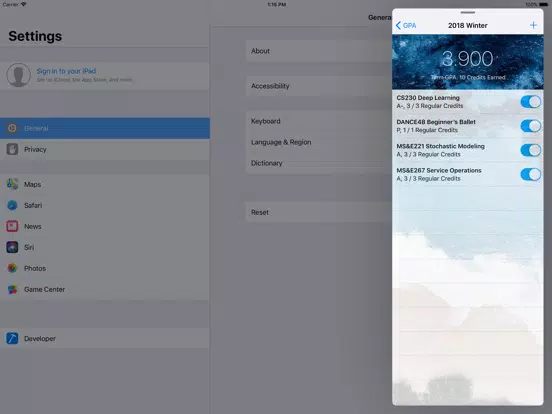Viewport: 552px width, 414px height.
Task: Open About in General settings
Action: pyautogui.click(x=319, y=51)
